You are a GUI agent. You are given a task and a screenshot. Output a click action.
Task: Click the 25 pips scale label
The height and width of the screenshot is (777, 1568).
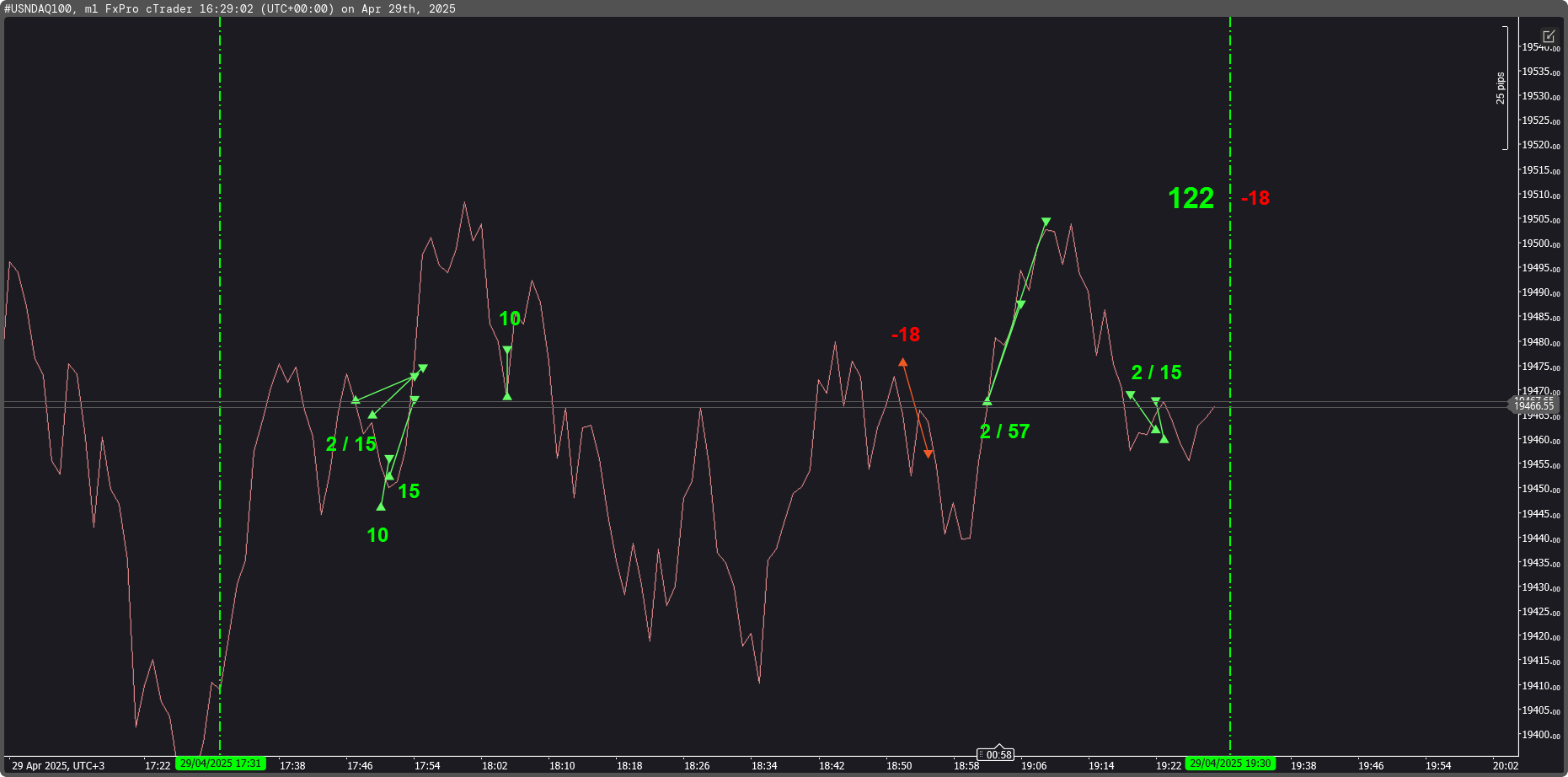click(x=1501, y=88)
